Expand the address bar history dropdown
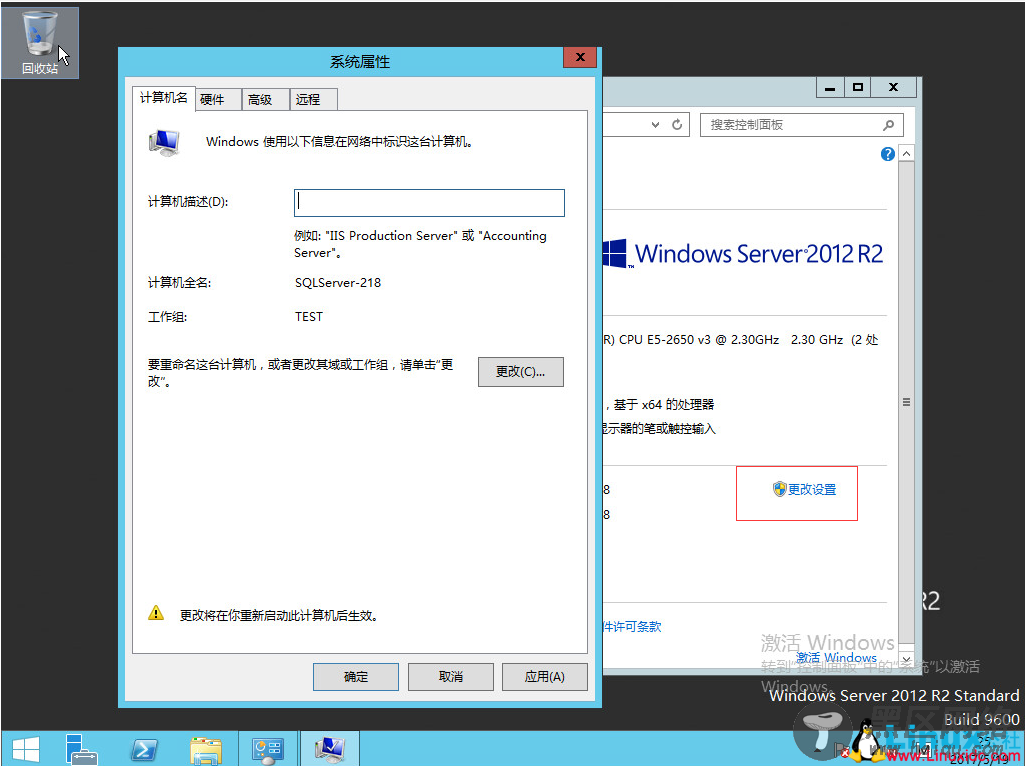This screenshot has width=1025, height=766. tap(656, 125)
